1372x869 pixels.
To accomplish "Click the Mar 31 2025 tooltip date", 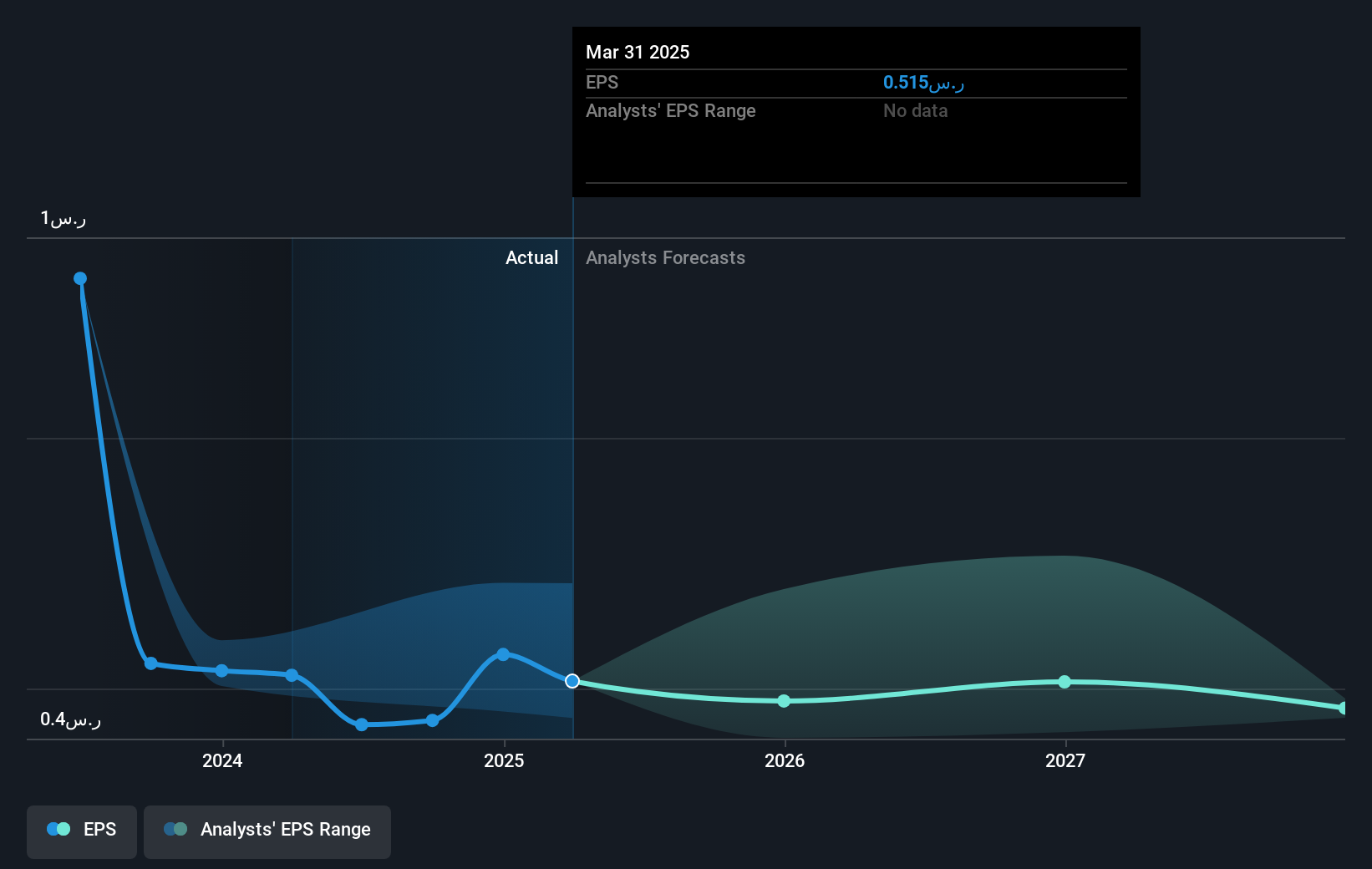I will point(638,53).
